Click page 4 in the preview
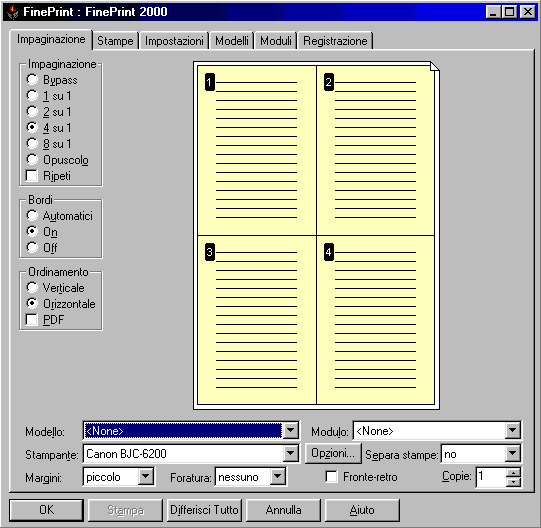 (375, 320)
